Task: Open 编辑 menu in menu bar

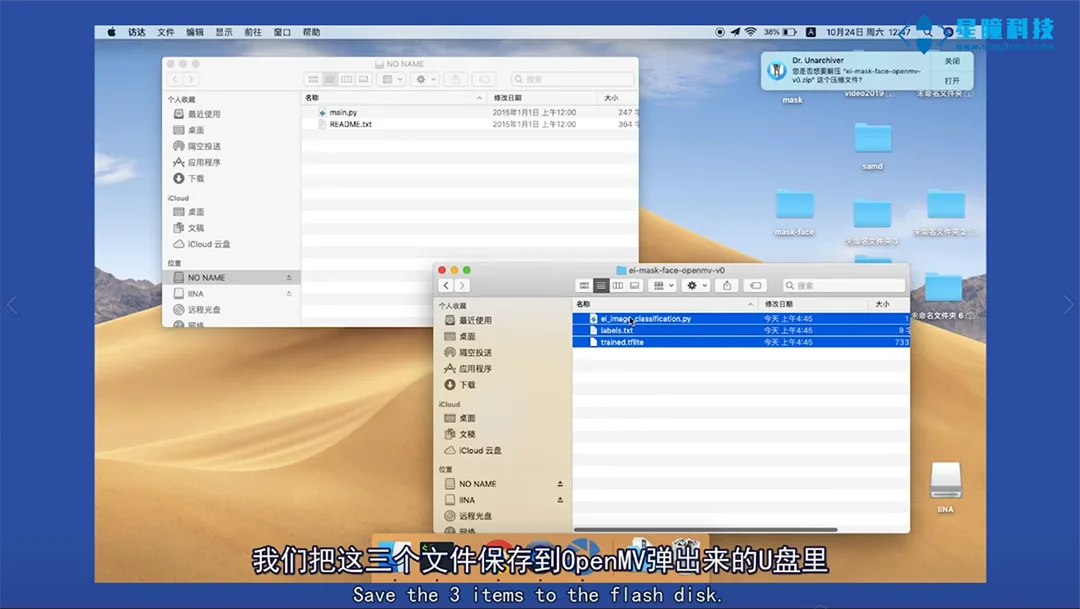Action: 195,32
